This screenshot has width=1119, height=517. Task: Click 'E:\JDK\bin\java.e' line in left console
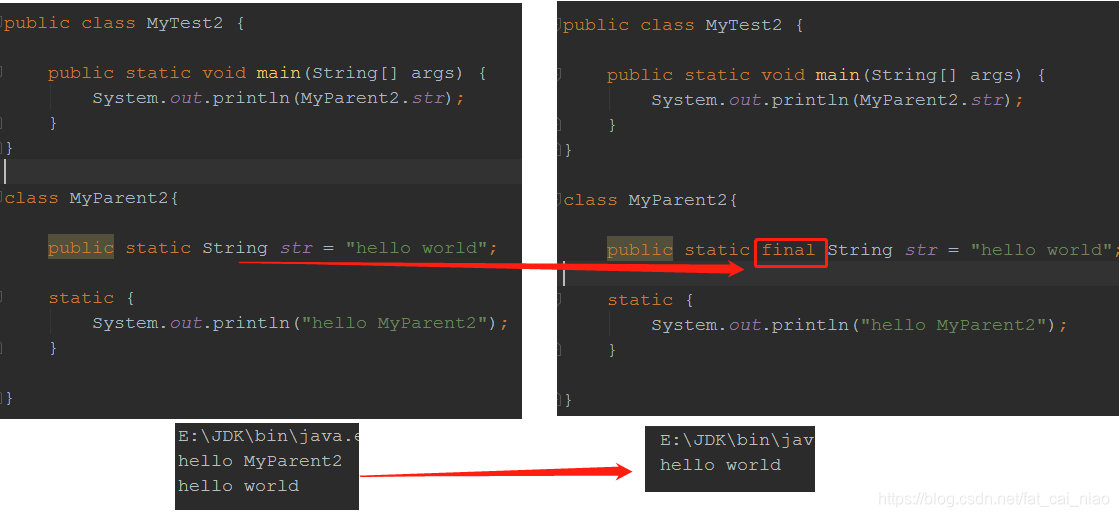click(x=268, y=437)
